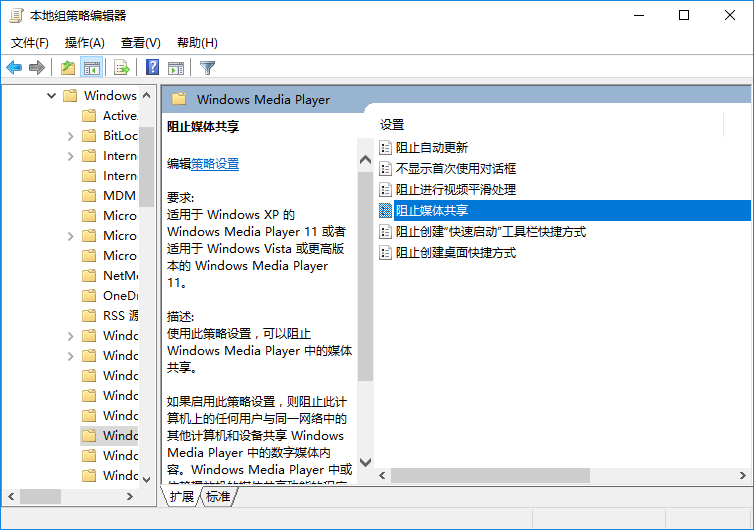754x530 pixels.
Task: Select the 阻止自动更新 policy setting
Action: 431,147
